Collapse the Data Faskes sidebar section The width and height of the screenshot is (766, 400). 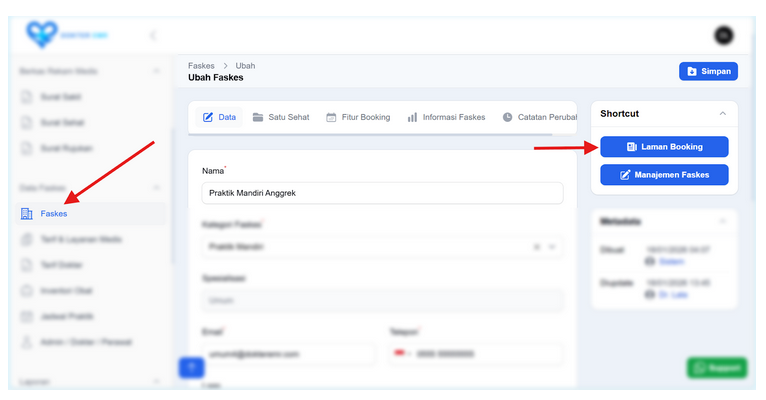tap(156, 188)
